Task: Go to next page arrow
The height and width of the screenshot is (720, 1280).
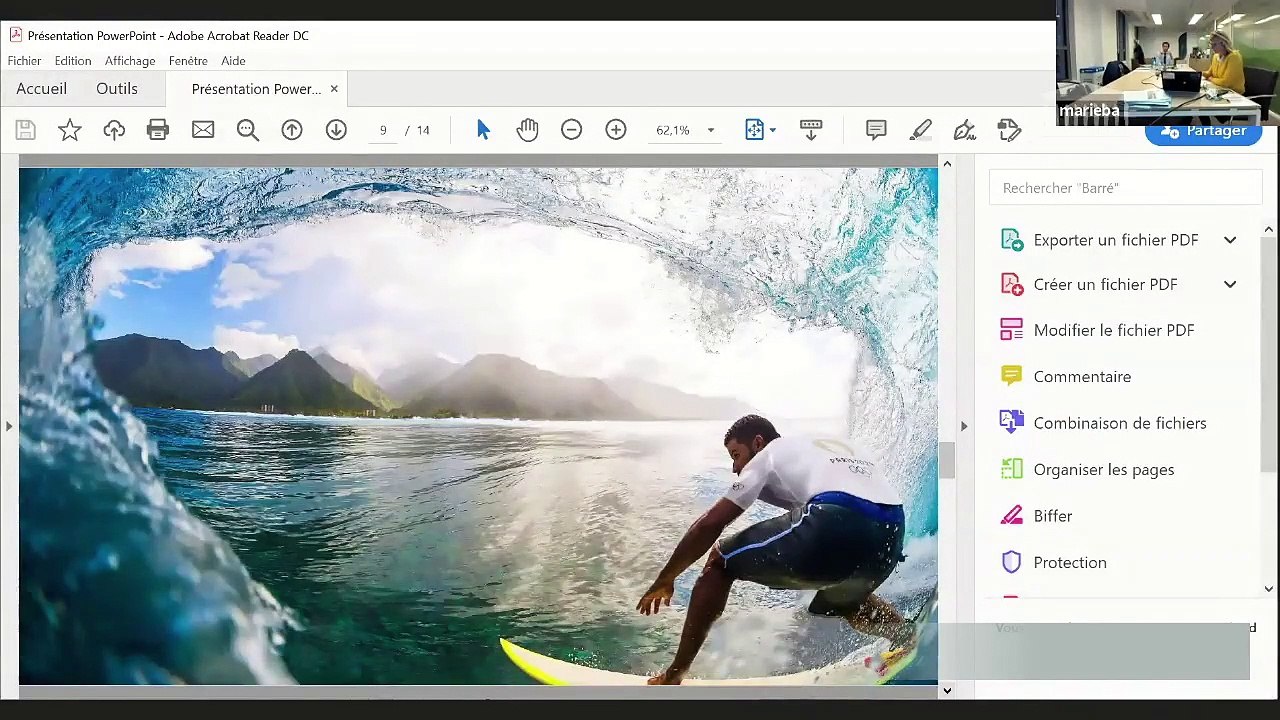Action: (x=336, y=130)
